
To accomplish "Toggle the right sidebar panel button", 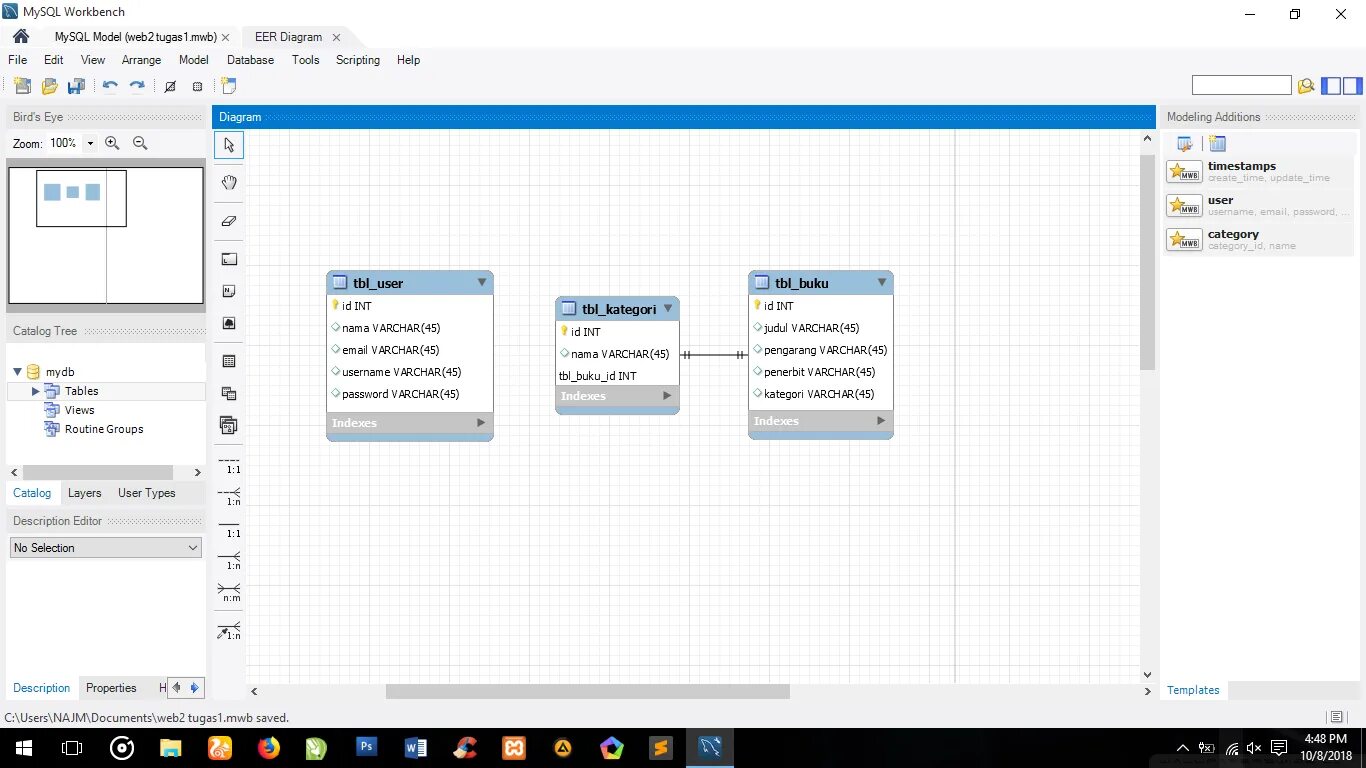I will pyautogui.click(x=1354, y=86).
